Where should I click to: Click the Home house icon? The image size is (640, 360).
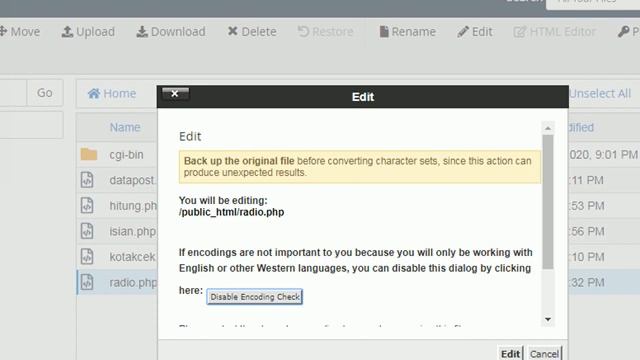(94, 93)
